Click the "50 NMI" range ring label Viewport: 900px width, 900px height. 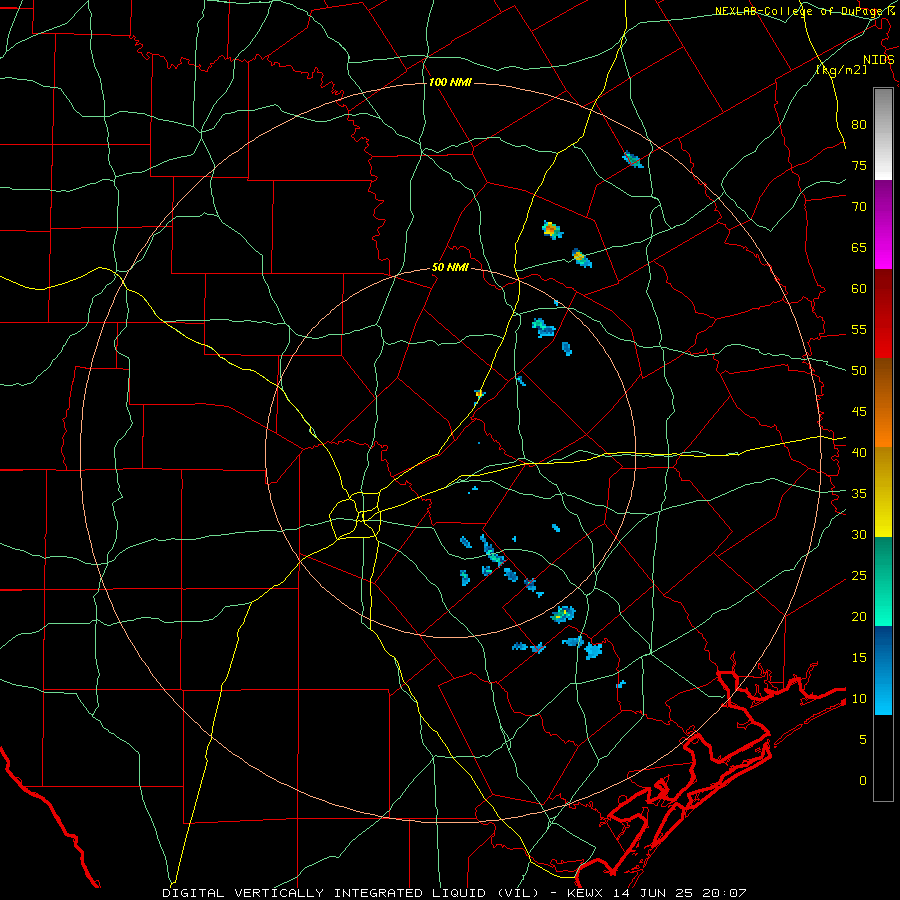(450, 267)
